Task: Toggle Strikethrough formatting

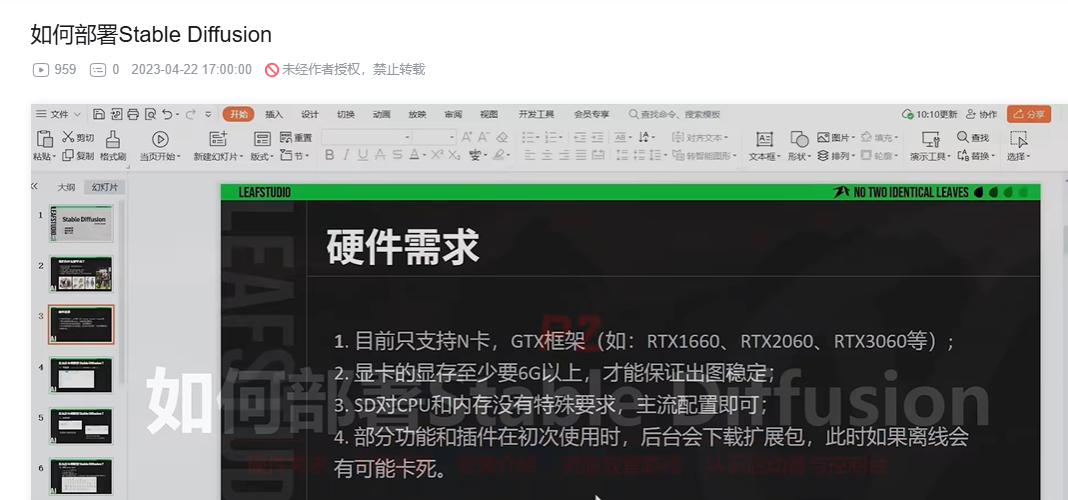Action: 380,155
